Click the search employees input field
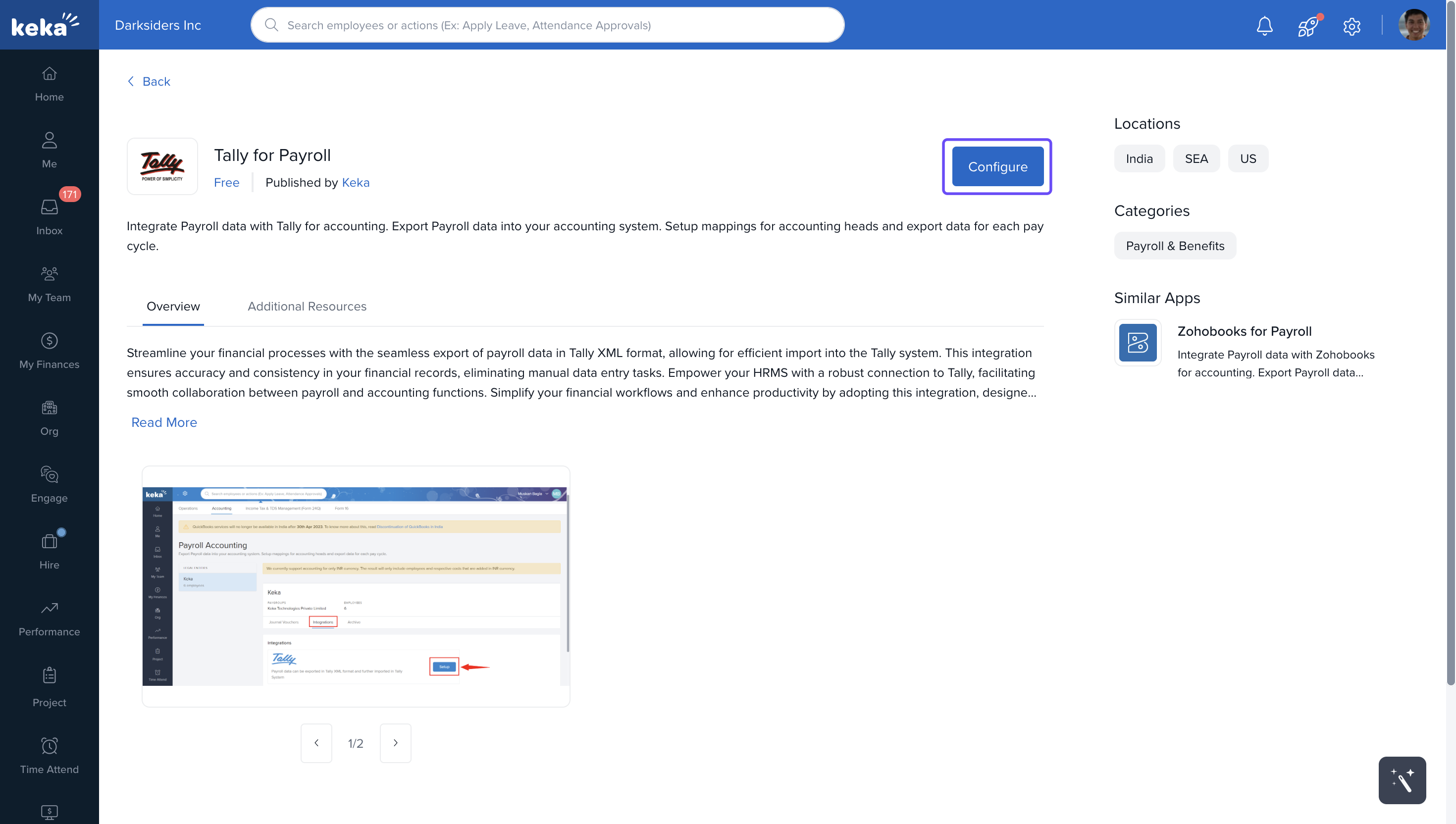Image resolution: width=1456 pixels, height=824 pixels. (x=547, y=25)
